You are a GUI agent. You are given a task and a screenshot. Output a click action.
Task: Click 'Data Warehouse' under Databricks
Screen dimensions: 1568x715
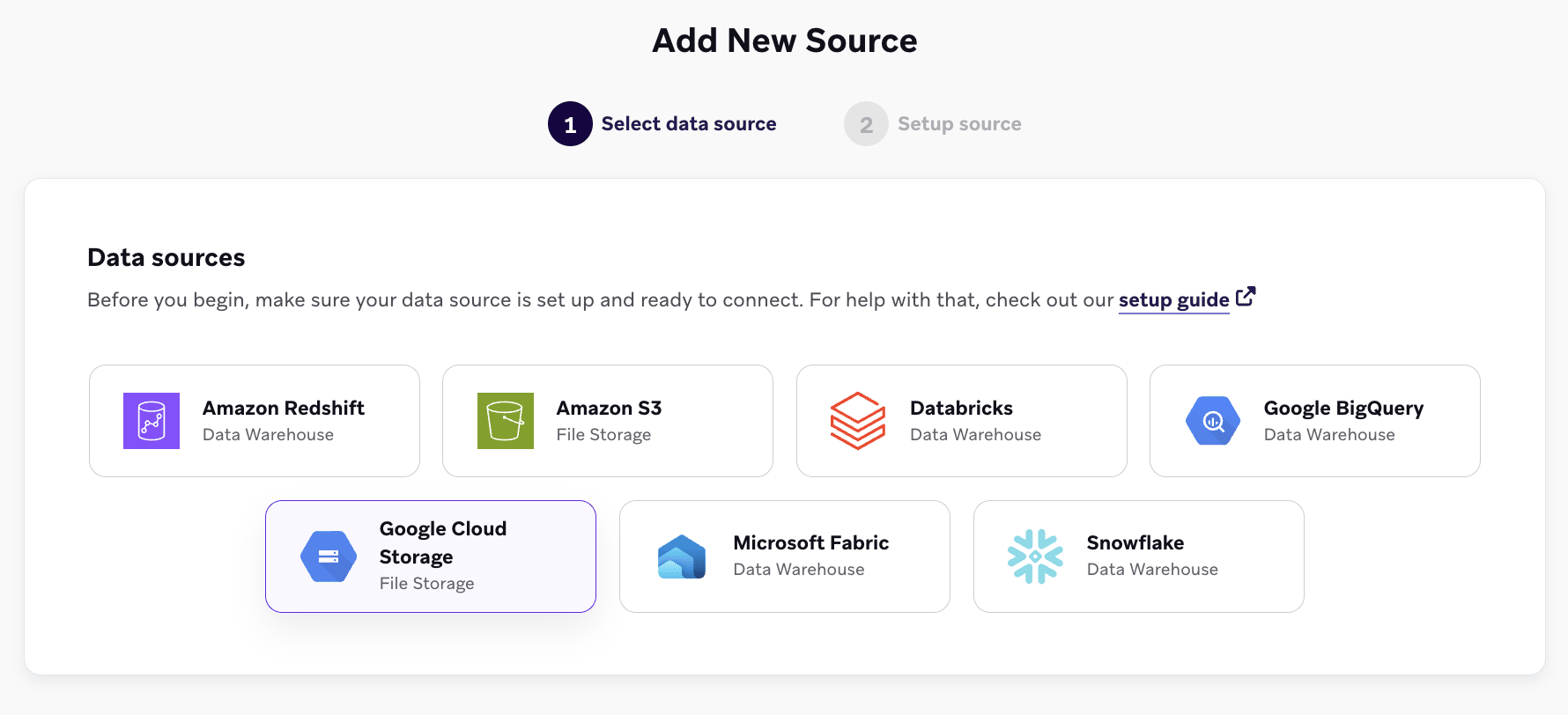[975, 435]
